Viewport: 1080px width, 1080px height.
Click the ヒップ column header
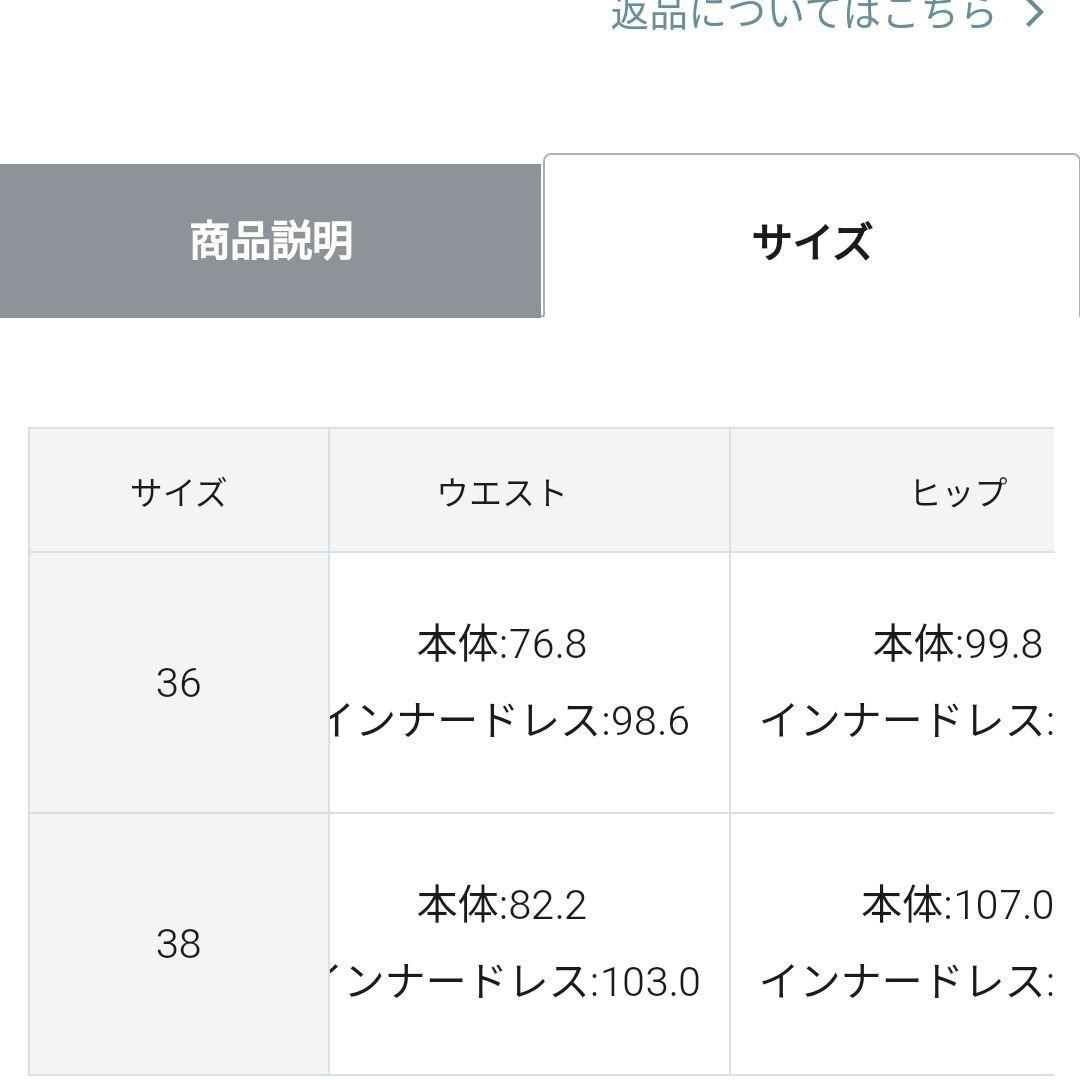tap(957, 492)
